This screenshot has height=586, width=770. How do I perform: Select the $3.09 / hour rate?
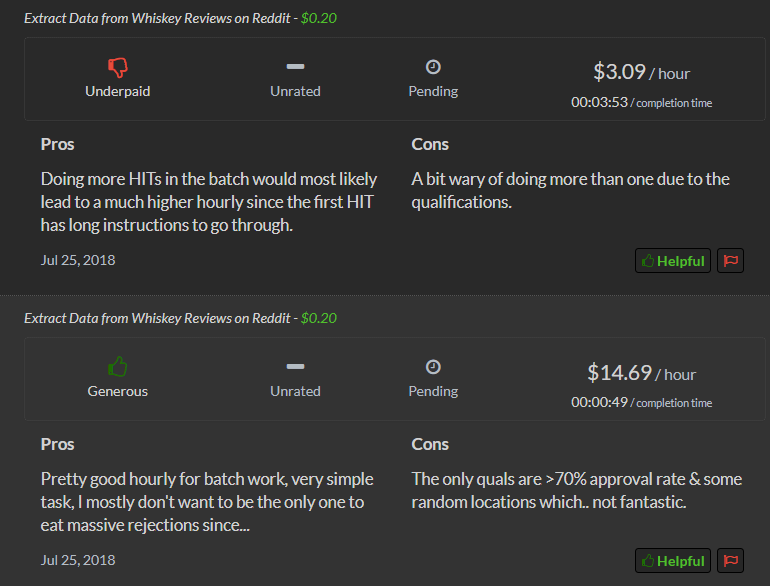coord(641,72)
